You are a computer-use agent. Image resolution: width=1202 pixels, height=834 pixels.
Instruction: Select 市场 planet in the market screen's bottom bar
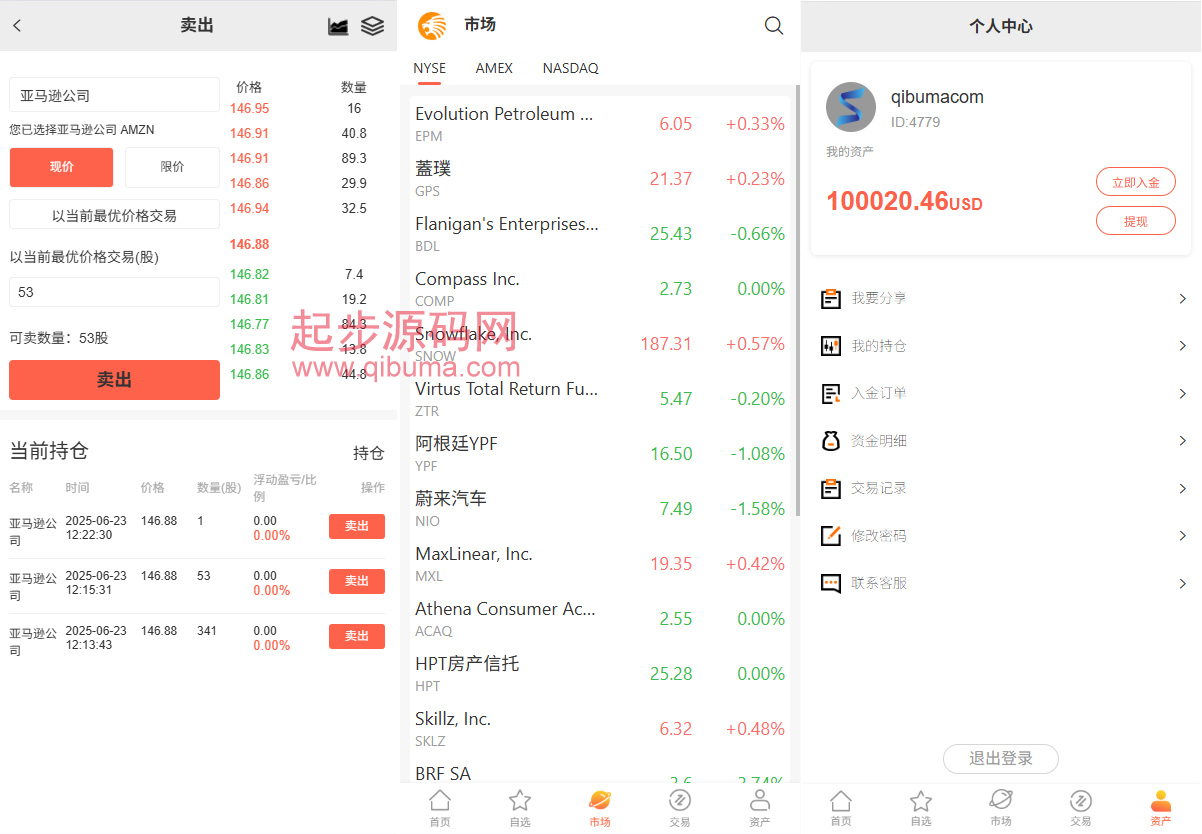click(x=600, y=808)
